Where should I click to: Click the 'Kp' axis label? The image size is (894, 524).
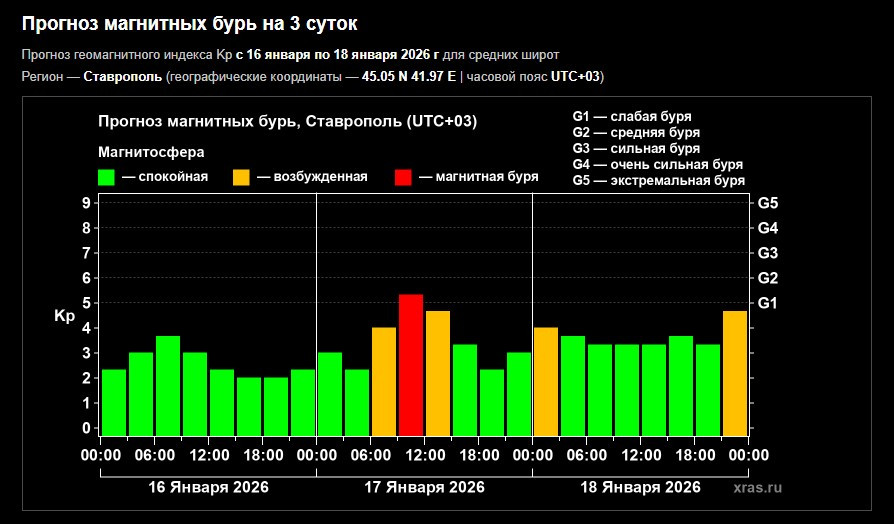[x=64, y=316]
